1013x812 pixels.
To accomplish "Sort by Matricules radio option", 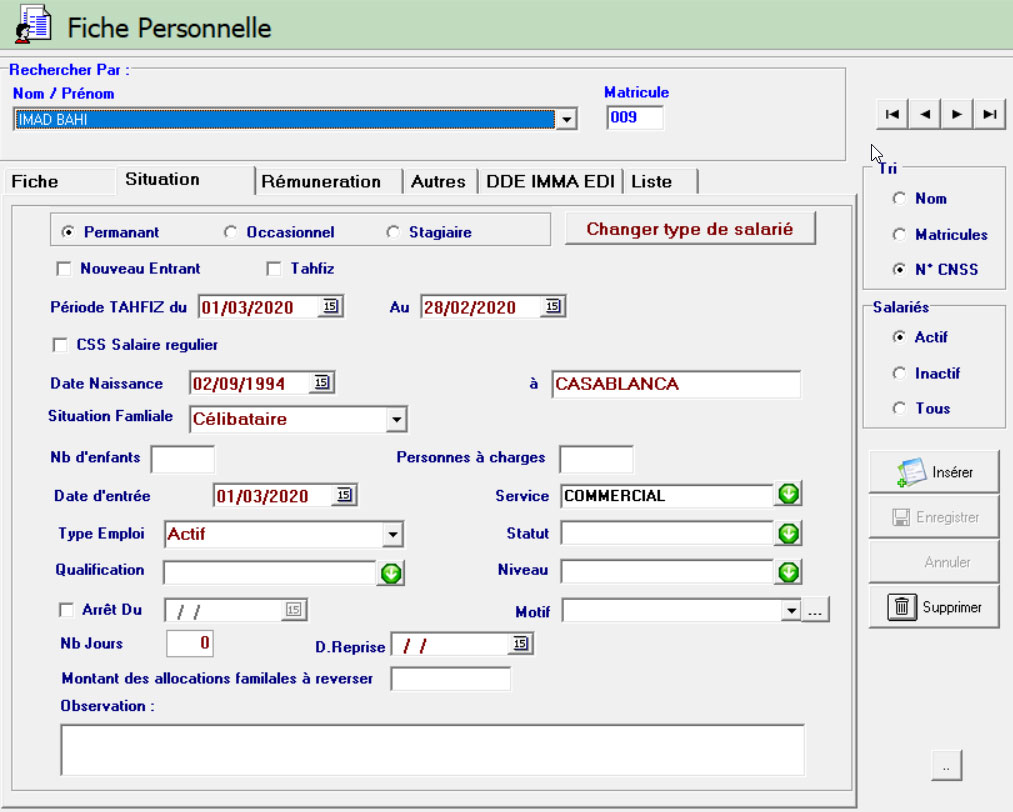I will pyautogui.click(x=901, y=235).
